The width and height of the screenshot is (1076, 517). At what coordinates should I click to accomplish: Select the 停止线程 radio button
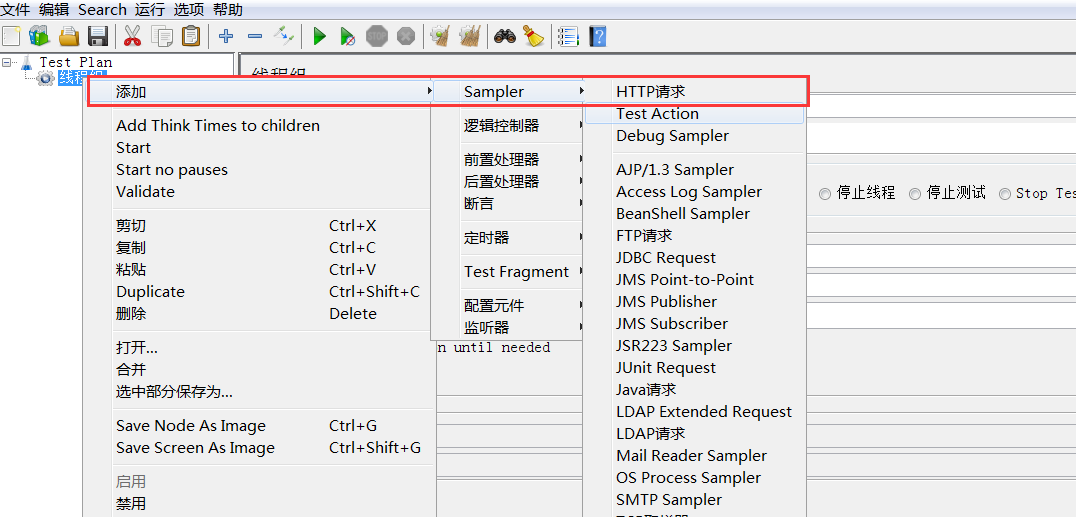pos(825,194)
